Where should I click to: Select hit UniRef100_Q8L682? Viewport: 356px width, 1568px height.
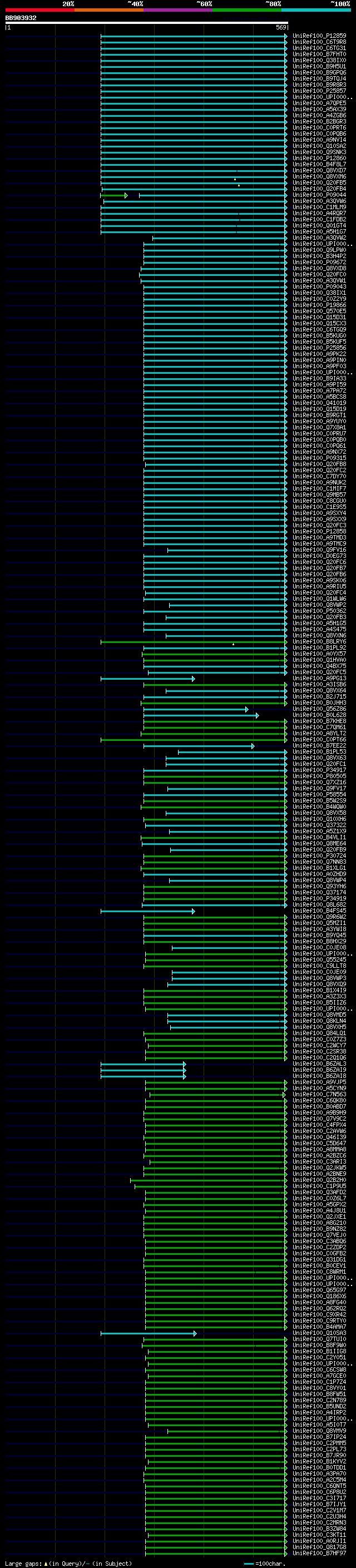tap(319, 904)
